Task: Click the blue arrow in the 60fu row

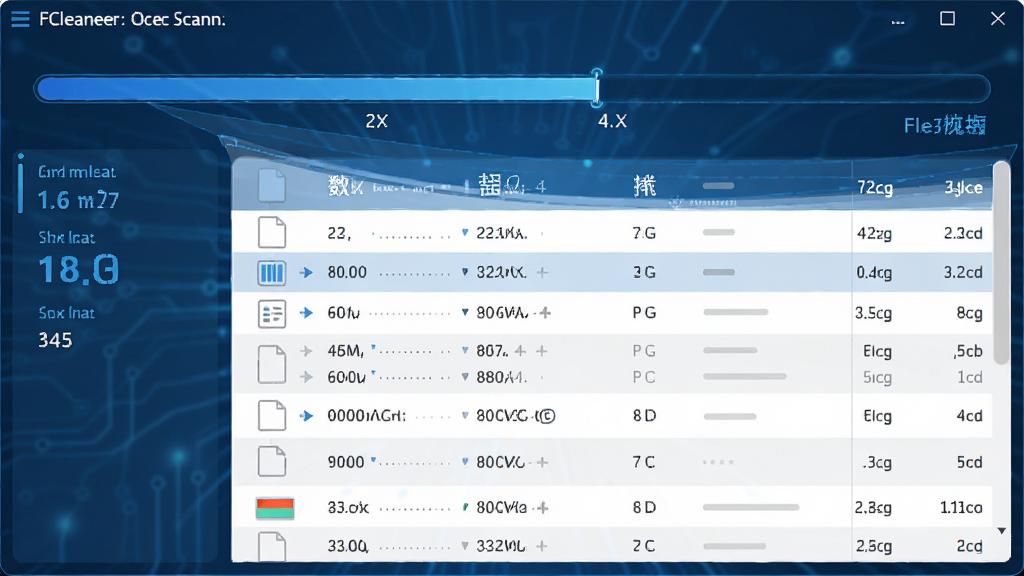Action: pos(306,313)
